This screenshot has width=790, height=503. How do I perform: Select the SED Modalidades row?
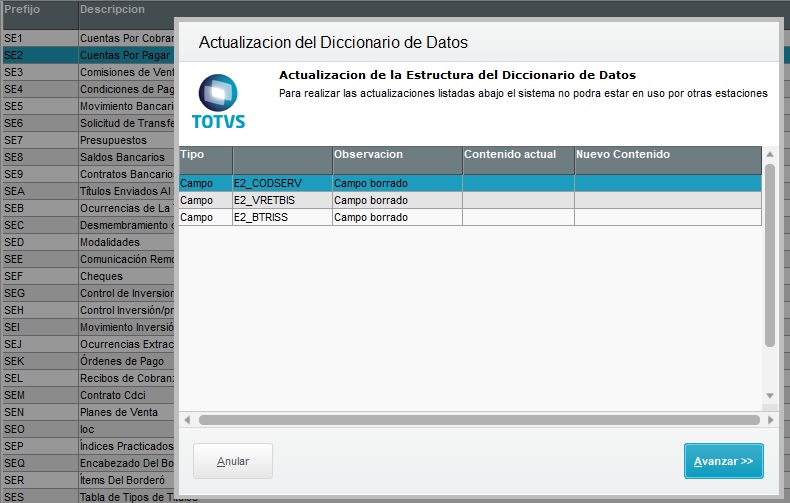click(88, 242)
